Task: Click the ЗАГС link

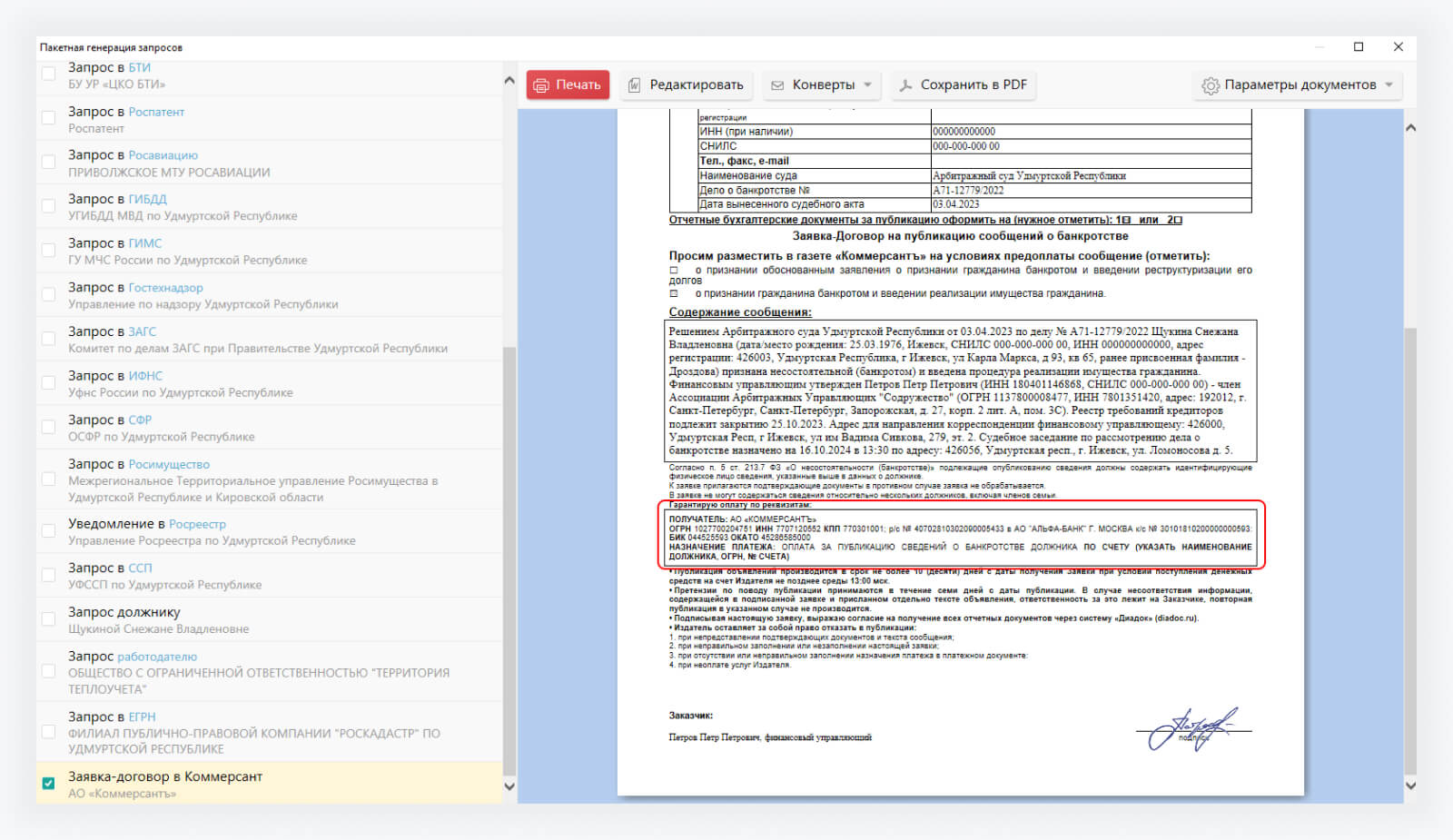Action: click(x=143, y=331)
